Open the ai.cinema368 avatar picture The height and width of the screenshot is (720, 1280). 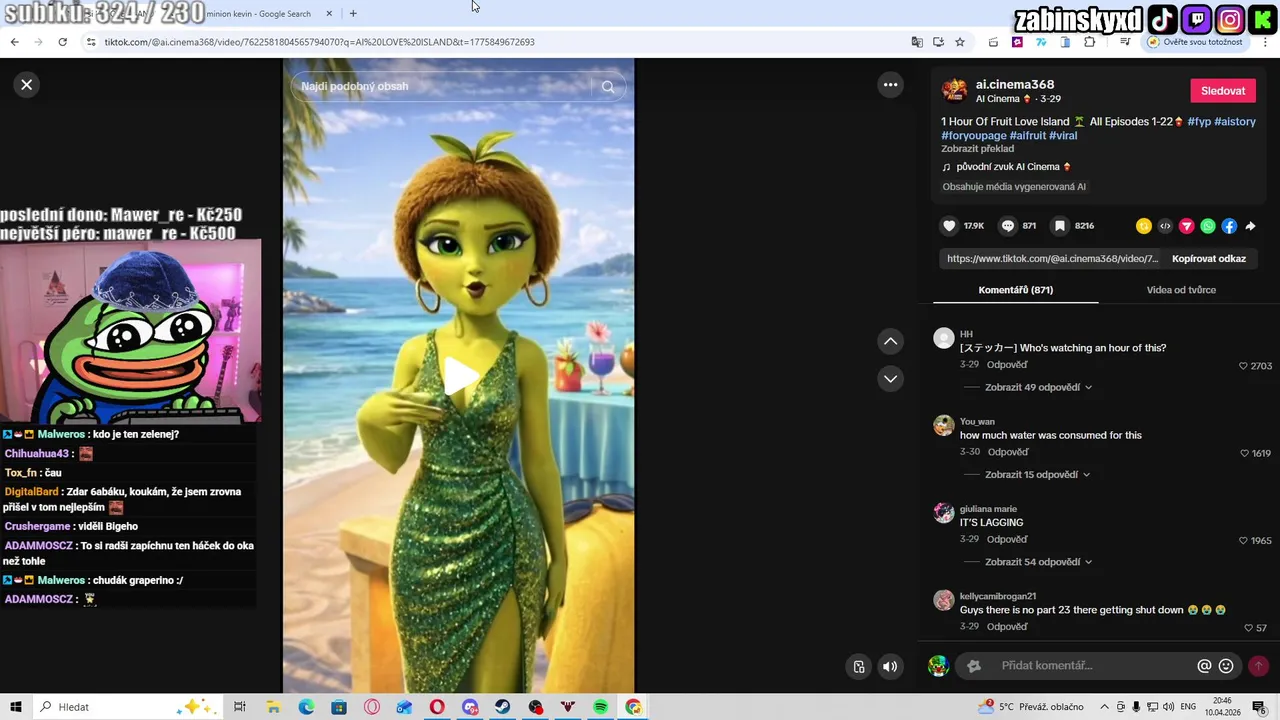955,91
